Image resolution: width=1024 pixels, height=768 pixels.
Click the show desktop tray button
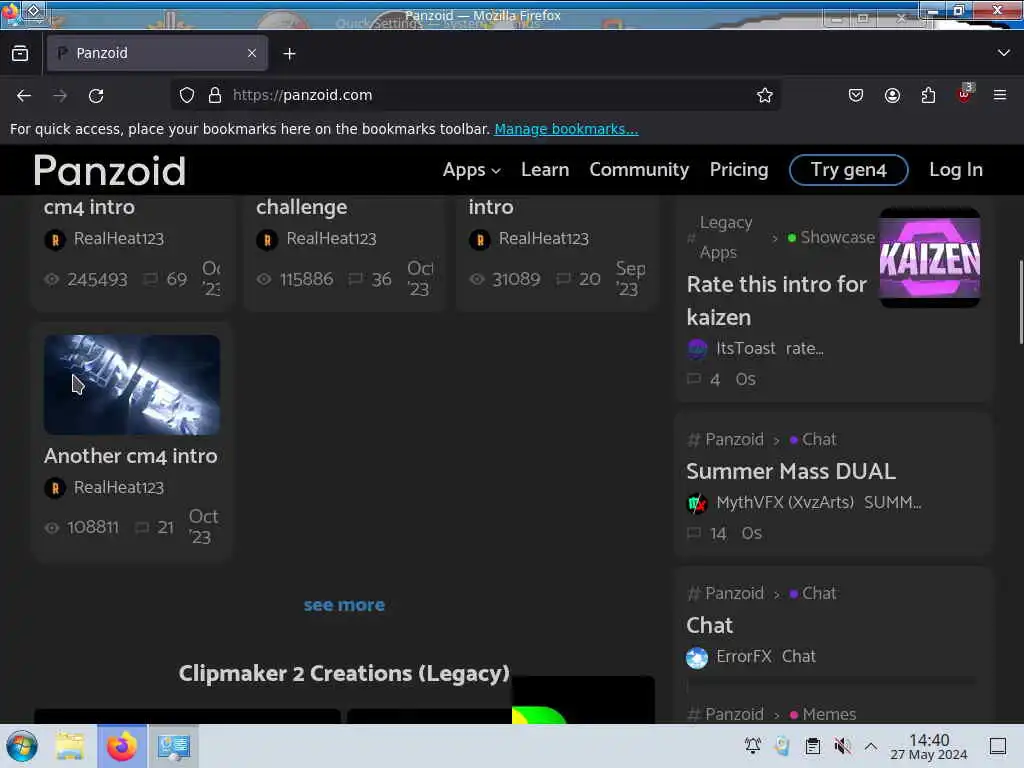(x=997, y=746)
